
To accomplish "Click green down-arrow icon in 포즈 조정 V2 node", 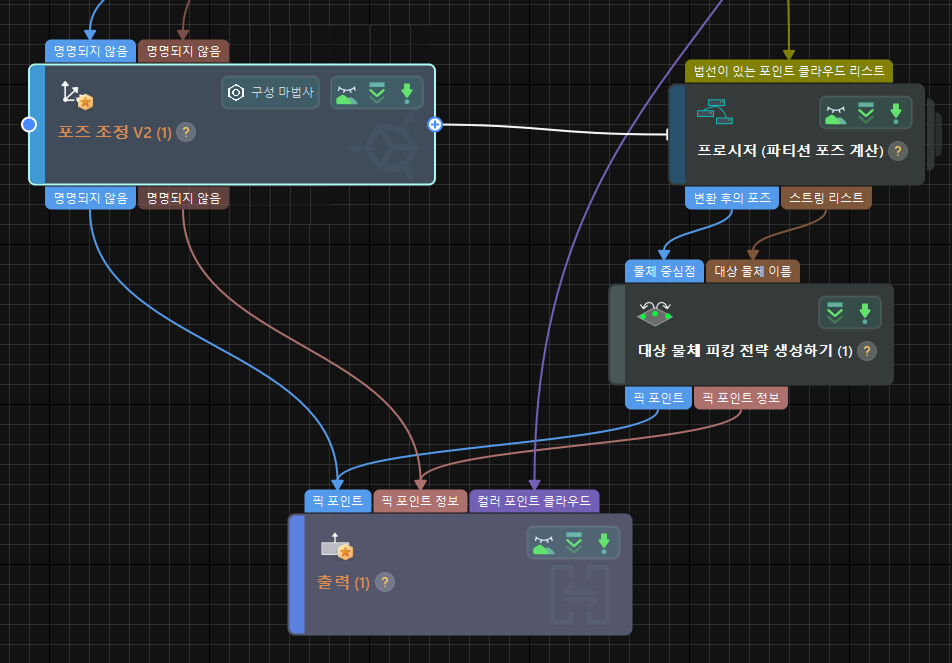I will (407, 93).
